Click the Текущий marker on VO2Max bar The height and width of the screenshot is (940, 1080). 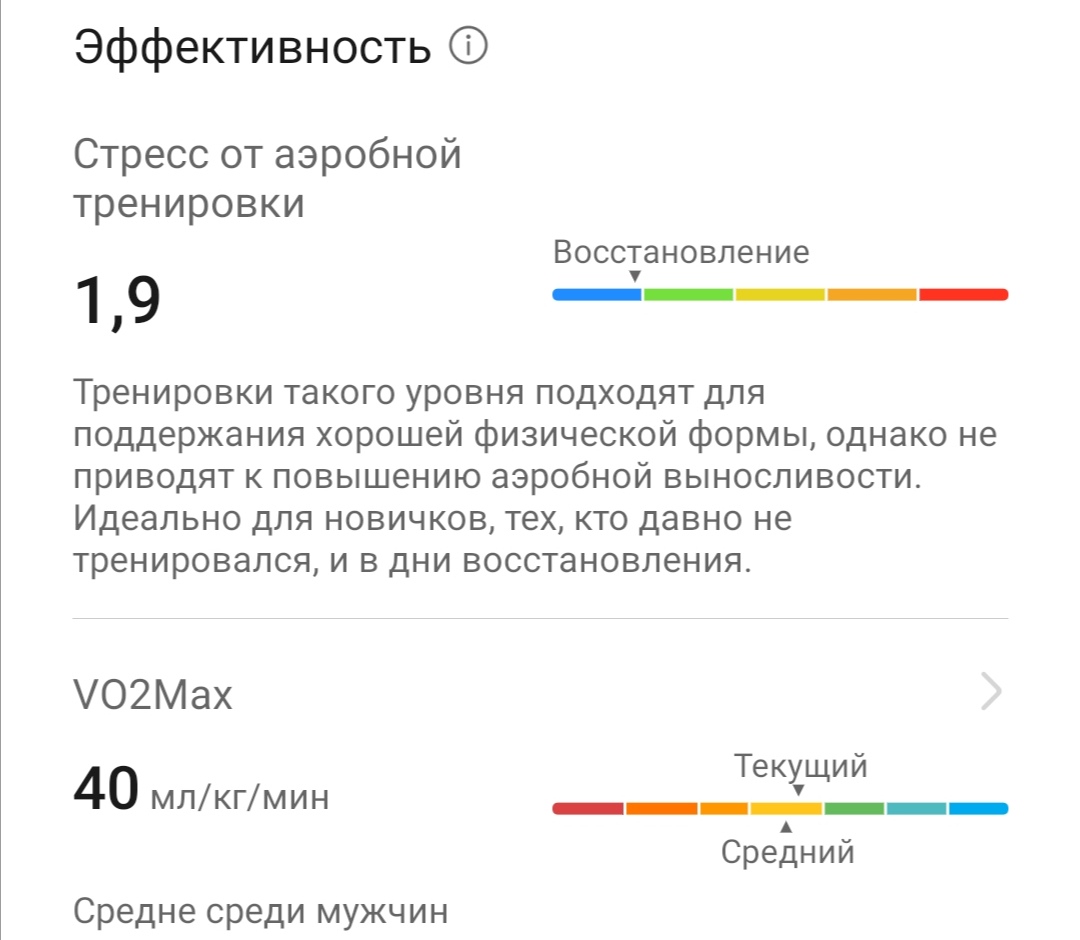798,790
